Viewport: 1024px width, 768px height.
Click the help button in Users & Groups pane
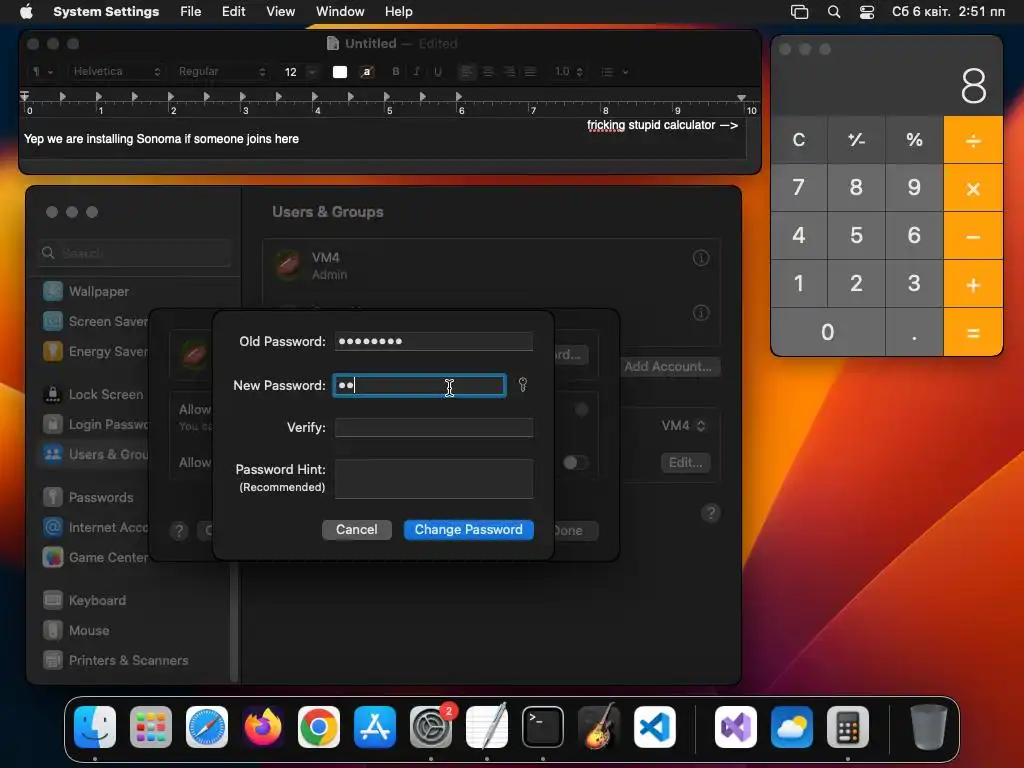click(711, 513)
